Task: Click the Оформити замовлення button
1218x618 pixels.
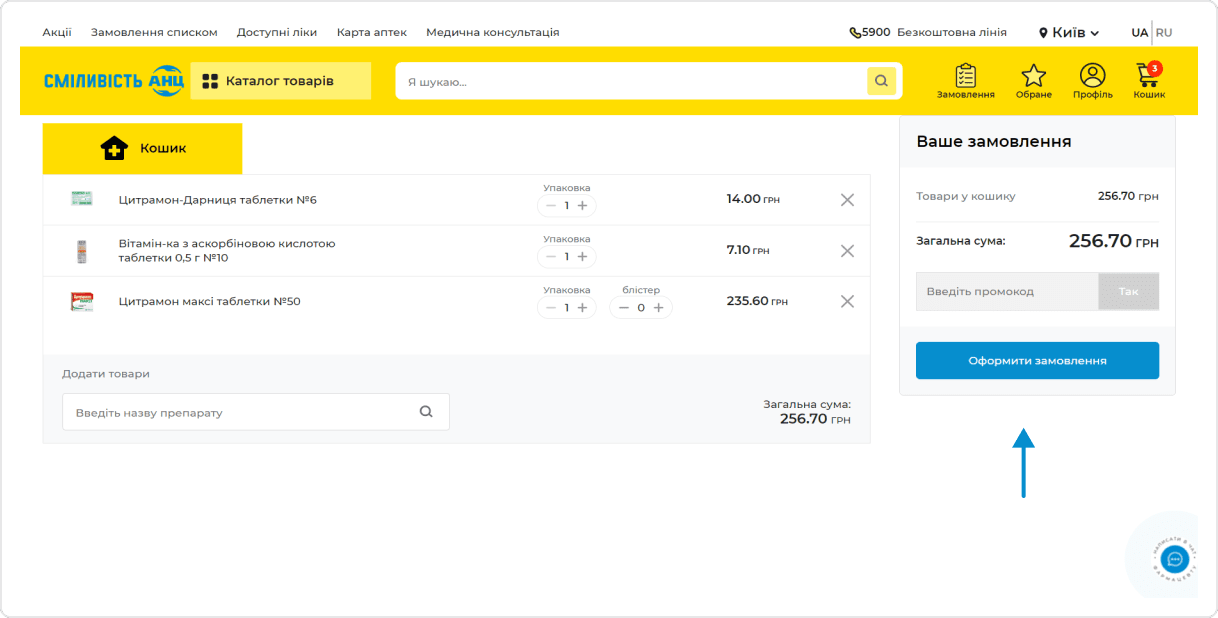Action: [1037, 361]
